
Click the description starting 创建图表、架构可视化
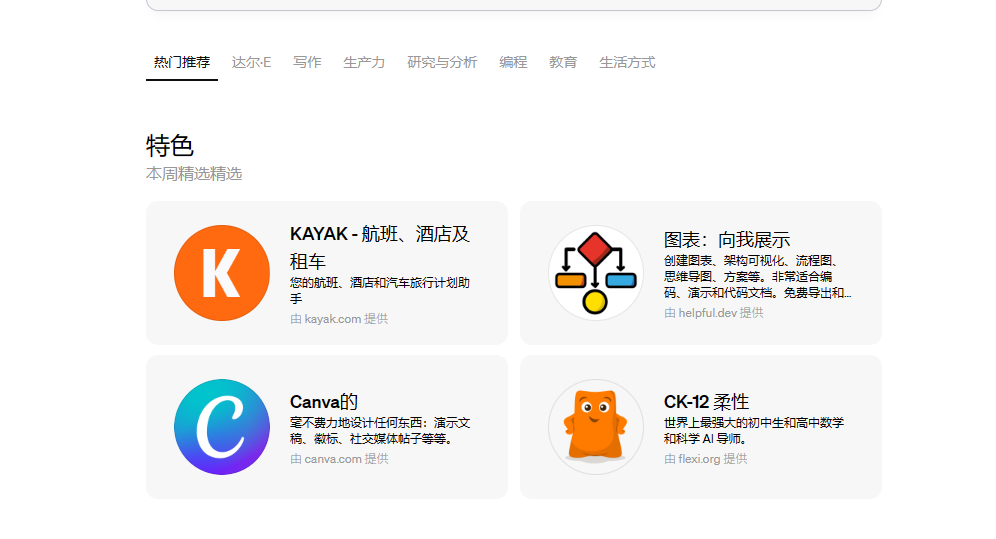pyautogui.click(x=757, y=277)
